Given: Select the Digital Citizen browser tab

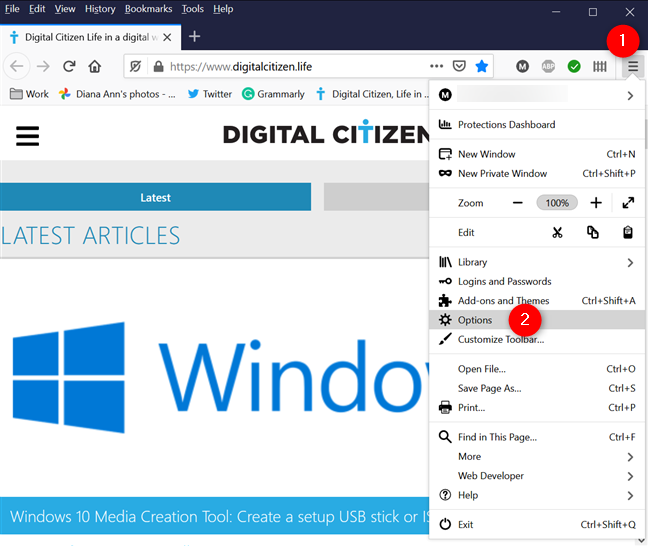Looking at the screenshot, I should (x=90, y=38).
